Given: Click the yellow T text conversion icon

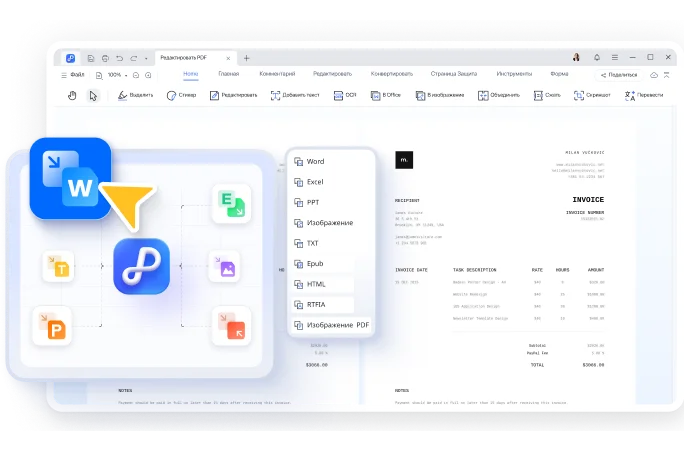Looking at the screenshot, I should coord(58,266).
